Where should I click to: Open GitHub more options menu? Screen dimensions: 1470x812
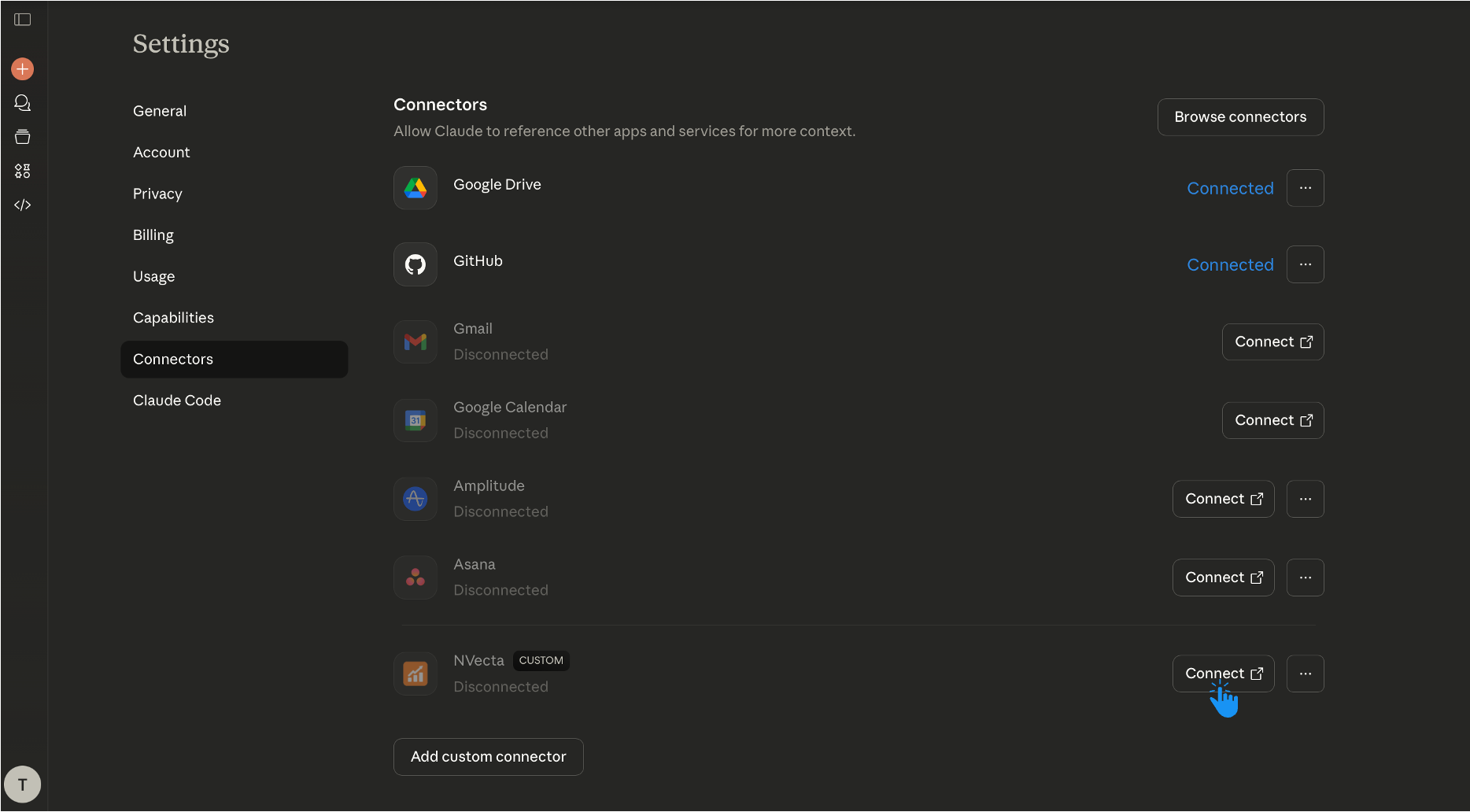point(1306,264)
